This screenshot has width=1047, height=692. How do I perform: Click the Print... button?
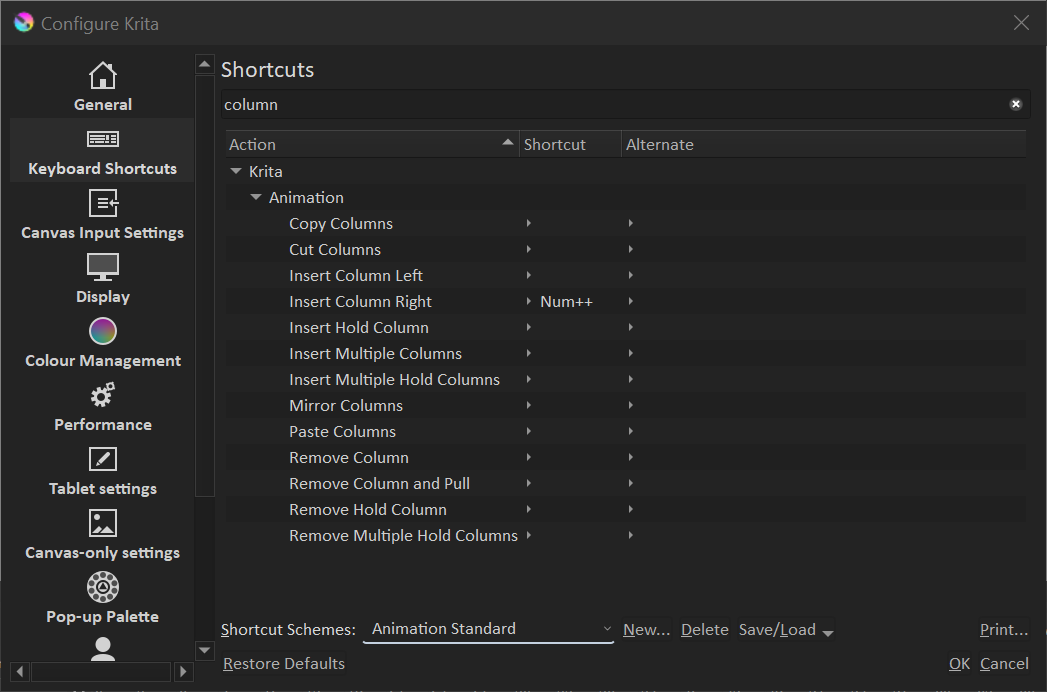tap(1003, 630)
